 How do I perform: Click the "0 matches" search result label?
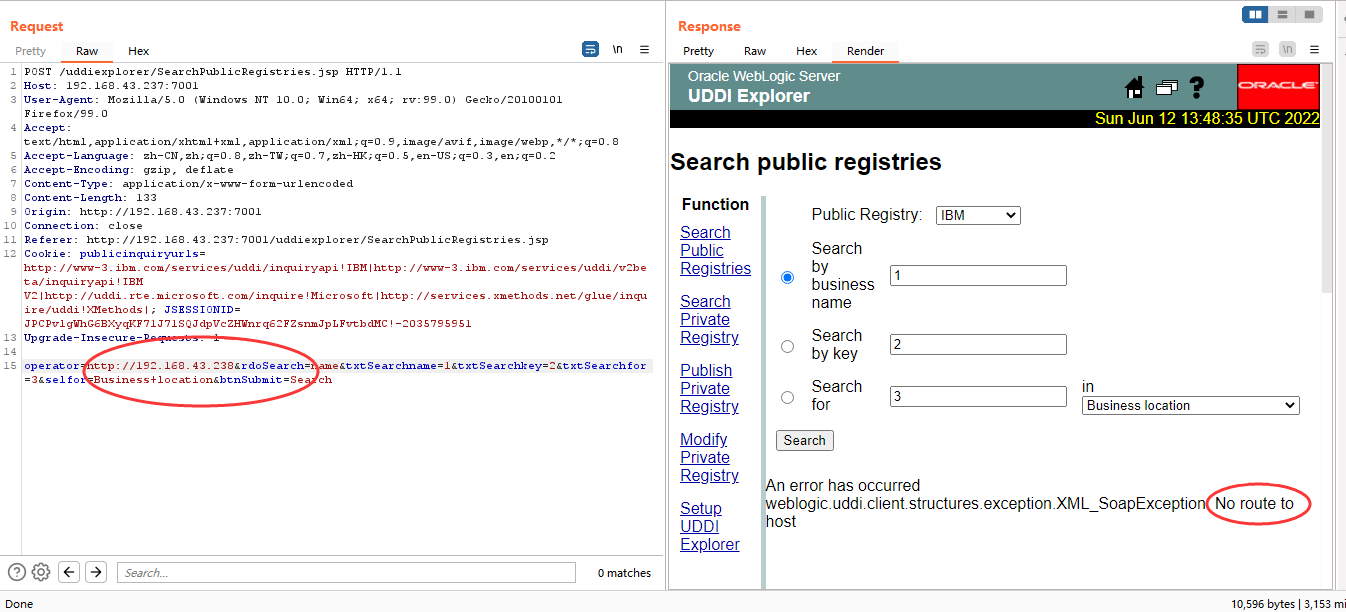coord(624,573)
